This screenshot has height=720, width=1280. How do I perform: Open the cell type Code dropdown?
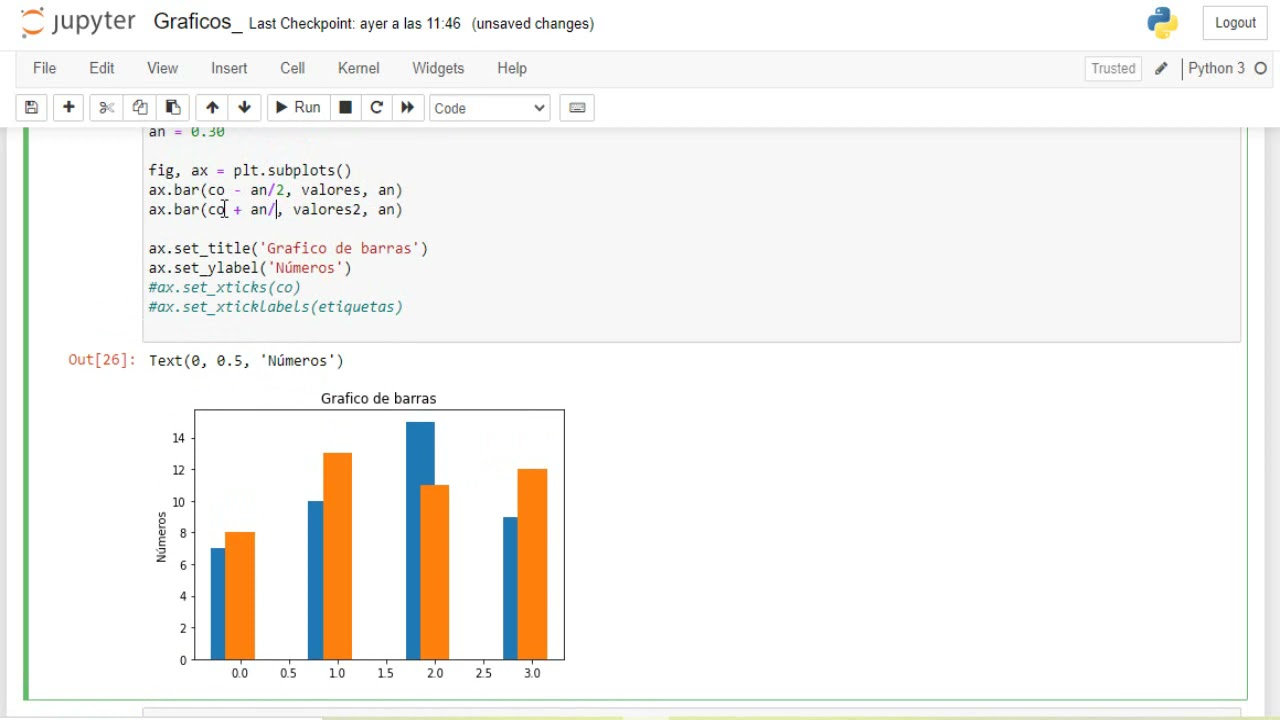(489, 108)
